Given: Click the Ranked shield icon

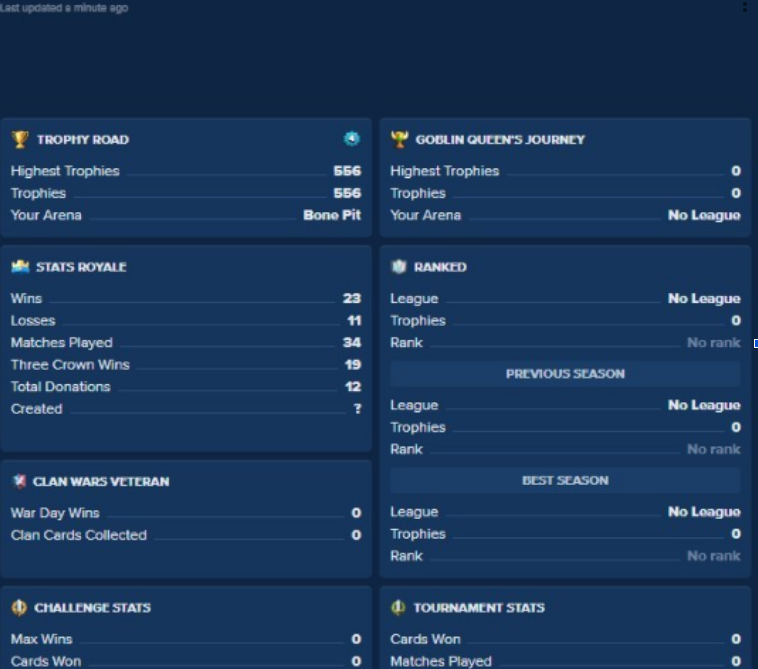Looking at the screenshot, I should [x=399, y=266].
